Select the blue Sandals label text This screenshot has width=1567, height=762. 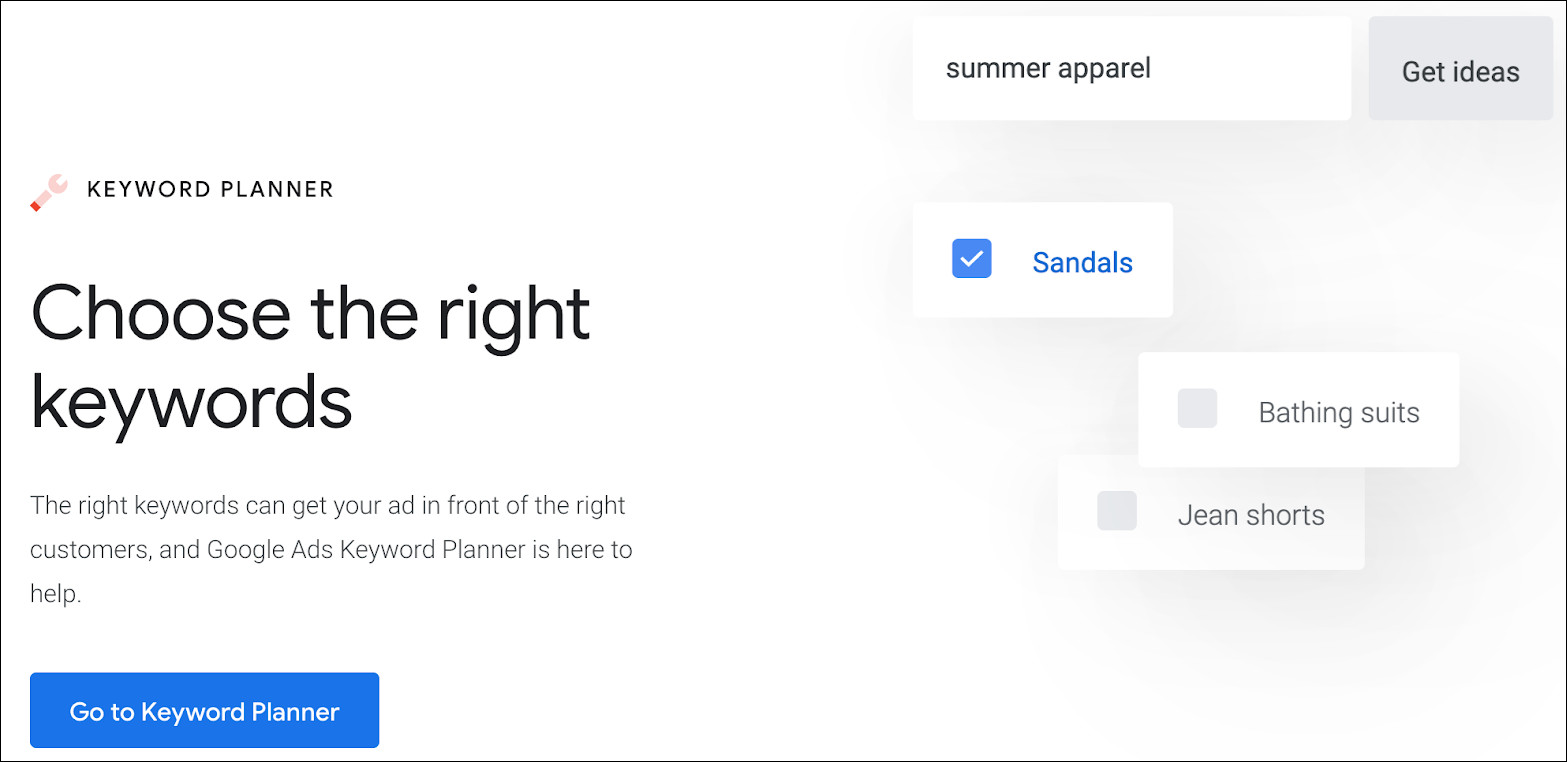(1082, 263)
